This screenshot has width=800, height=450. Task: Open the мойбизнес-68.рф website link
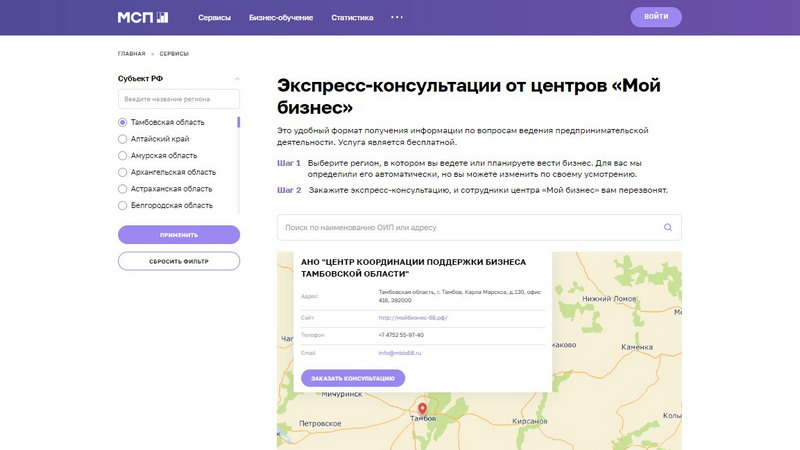[x=413, y=317]
